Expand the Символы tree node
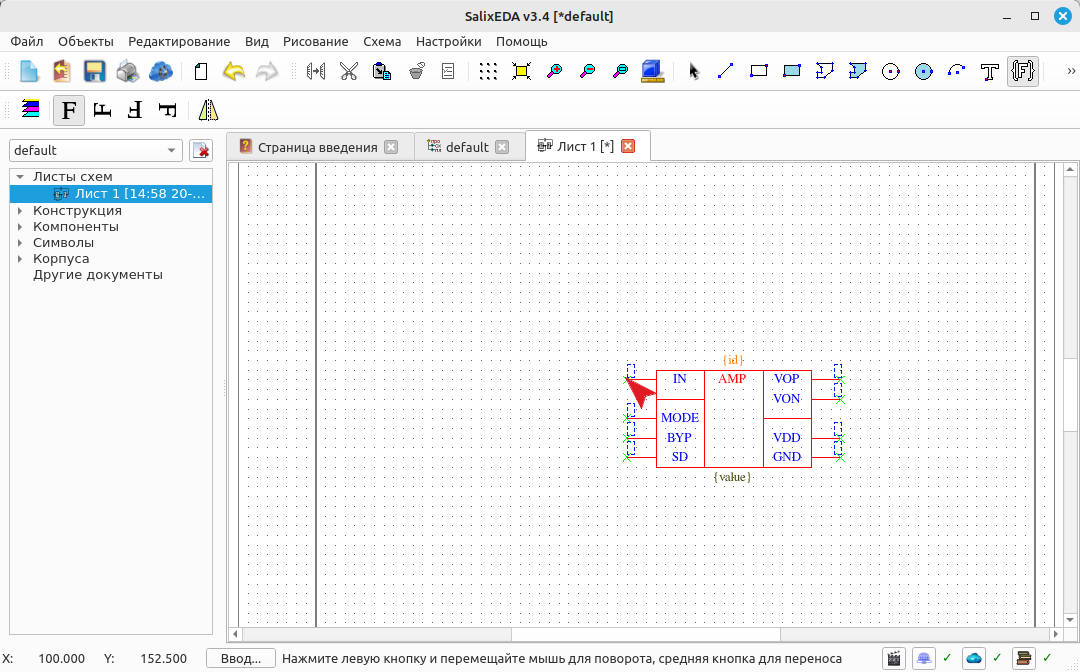Image resolution: width=1080 pixels, height=672 pixels. coord(20,242)
